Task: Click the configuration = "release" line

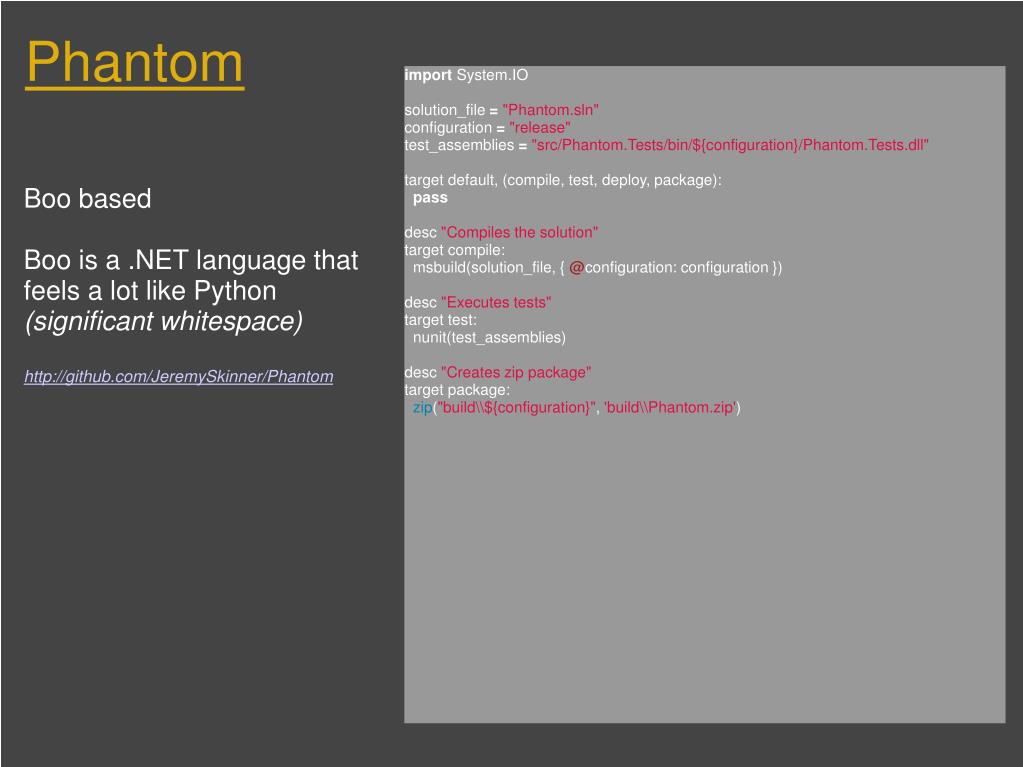Action: pyautogui.click(x=487, y=128)
